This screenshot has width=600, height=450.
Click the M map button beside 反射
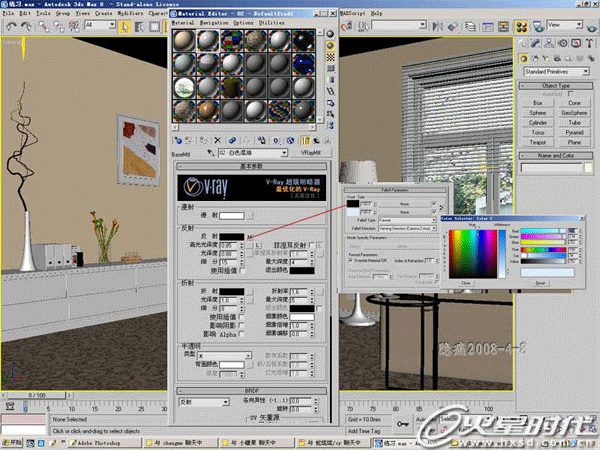point(249,237)
